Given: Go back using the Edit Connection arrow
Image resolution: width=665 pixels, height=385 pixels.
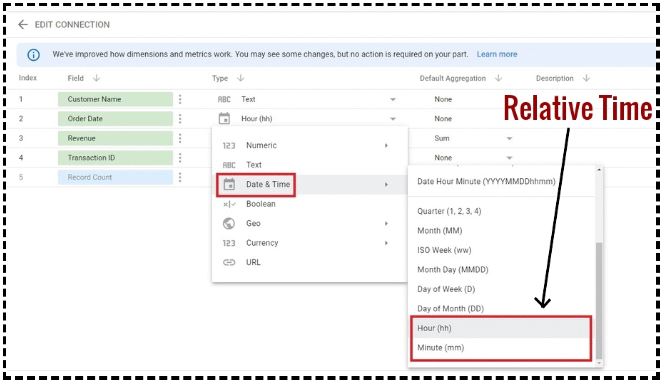Looking at the screenshot, I should pos(22,25).
